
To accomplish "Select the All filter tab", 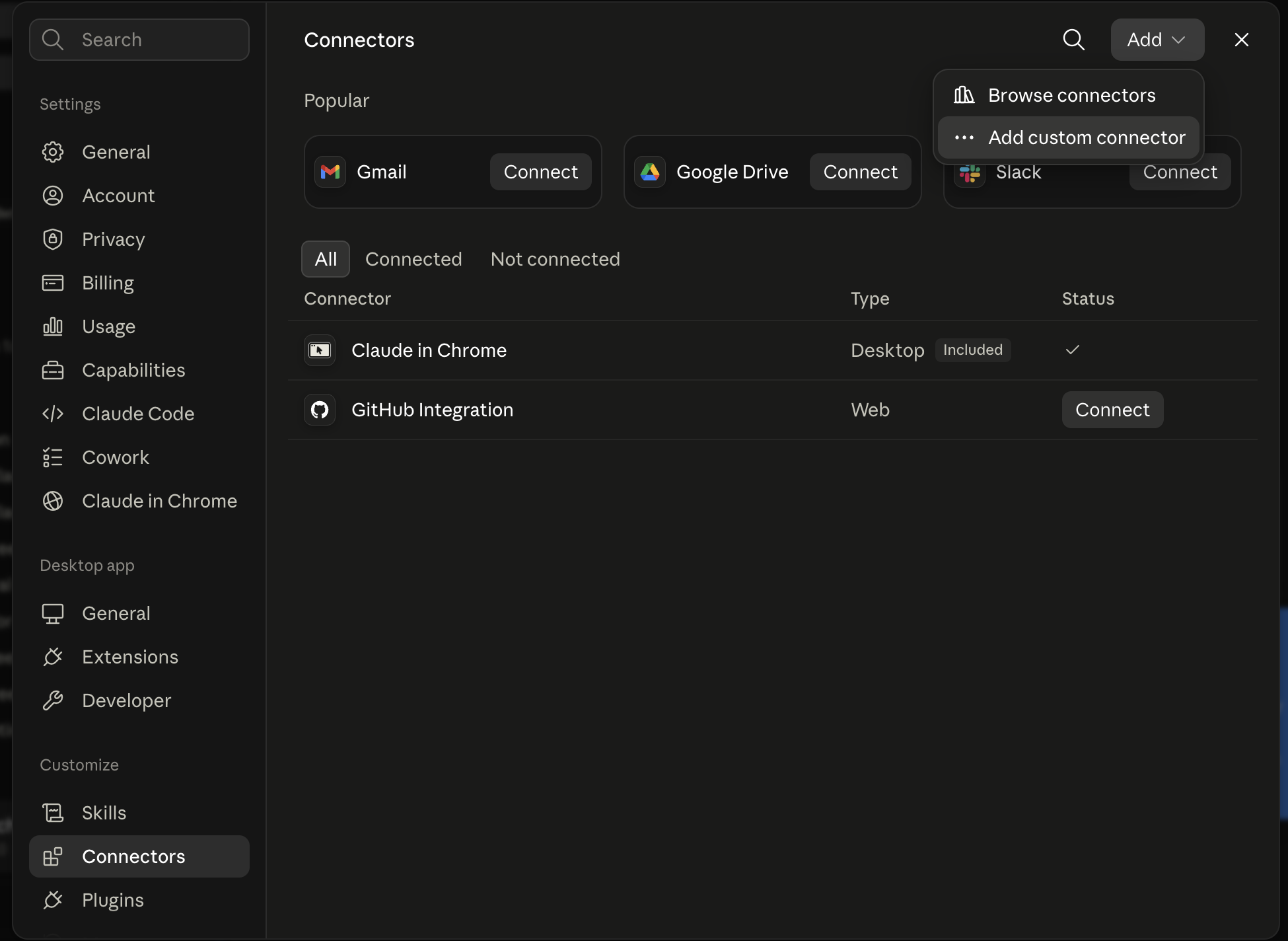I will 326,259.
